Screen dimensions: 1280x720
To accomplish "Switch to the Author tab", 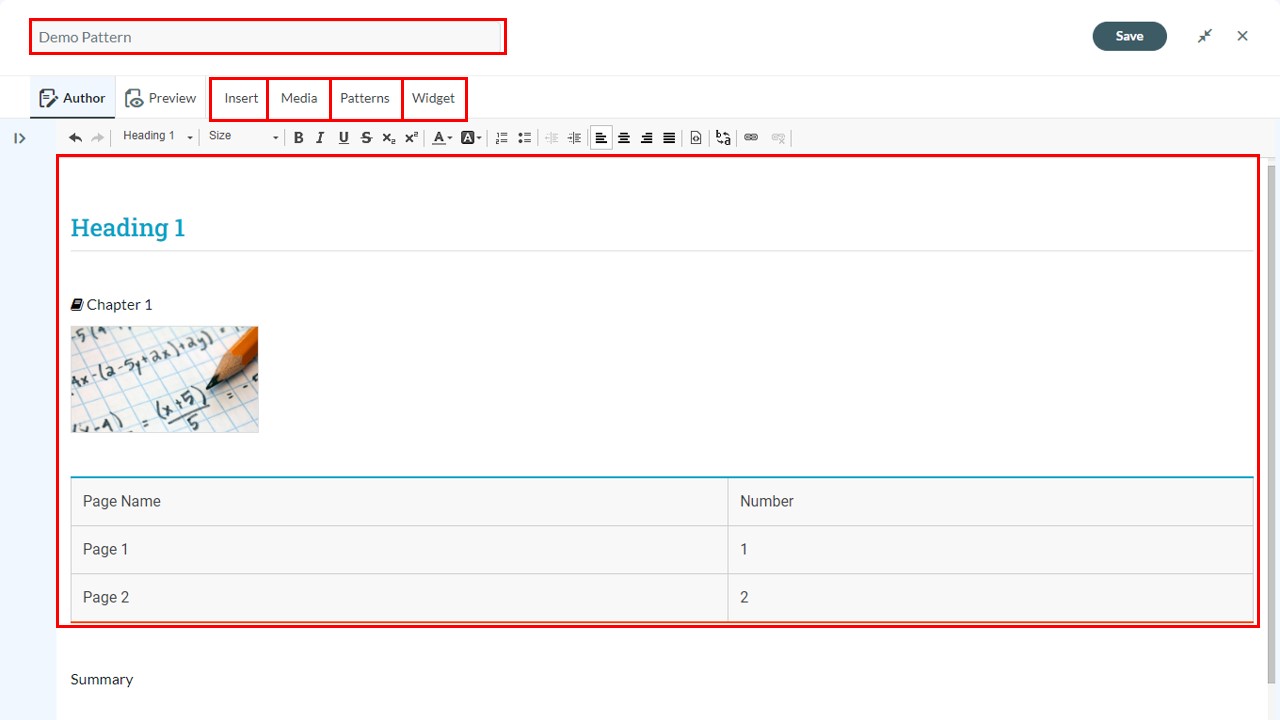I will click(x=72, y=98).
